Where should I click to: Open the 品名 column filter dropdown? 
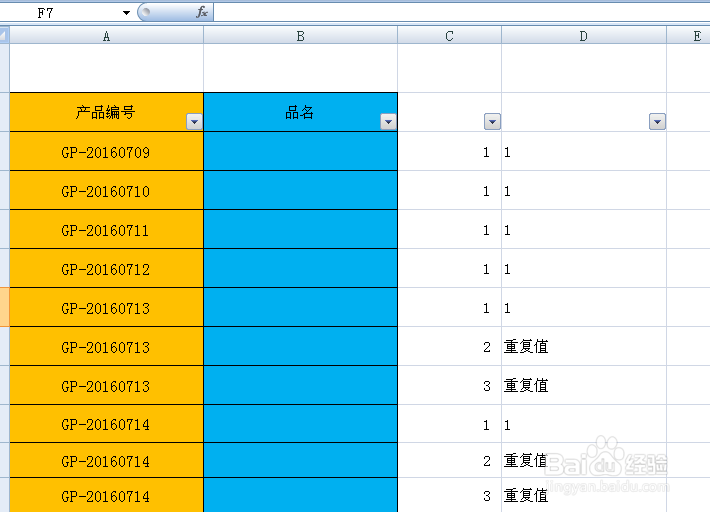388,121
